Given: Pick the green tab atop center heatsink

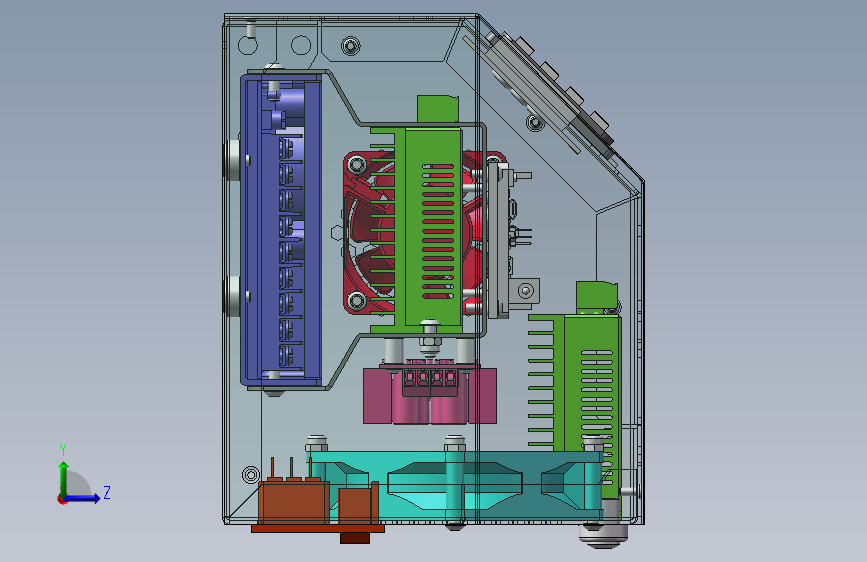Looking at the screenshot, I should [x=437, y=109].
